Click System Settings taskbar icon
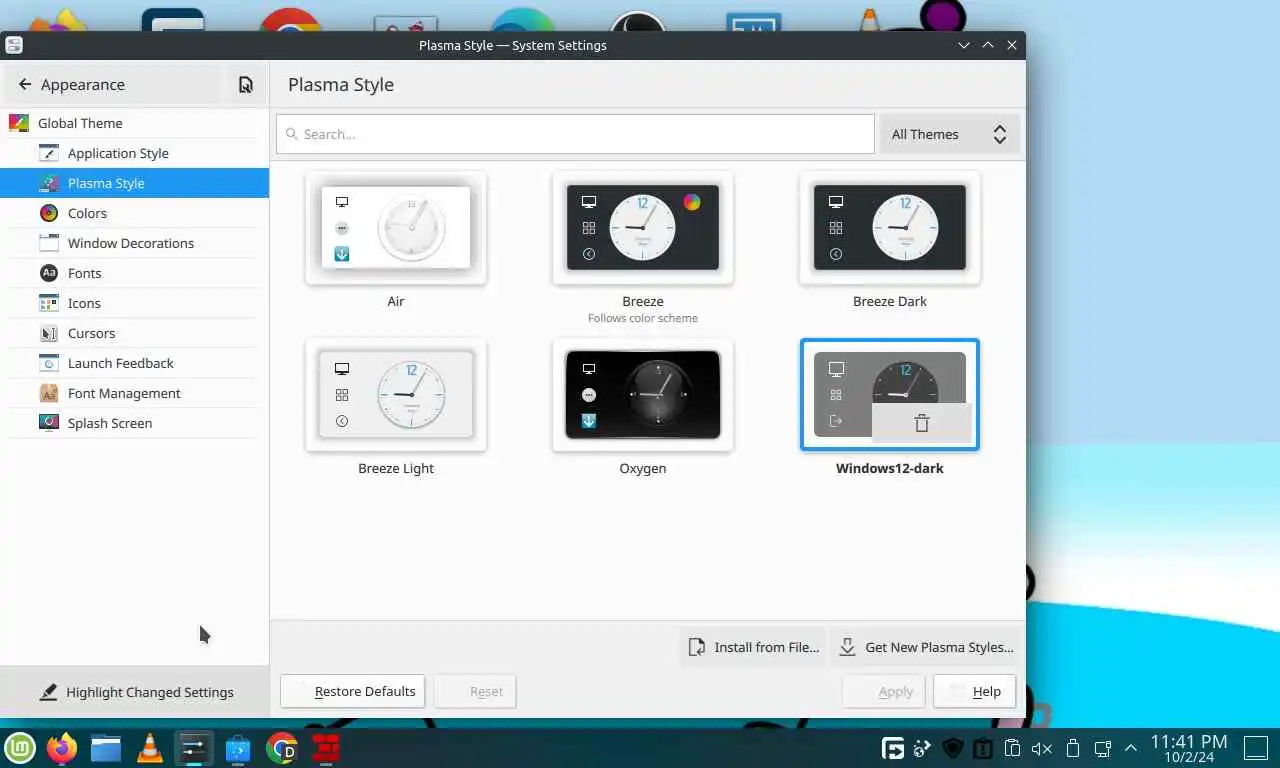This screenshot has width=1280, height=768. pos(194,748)
